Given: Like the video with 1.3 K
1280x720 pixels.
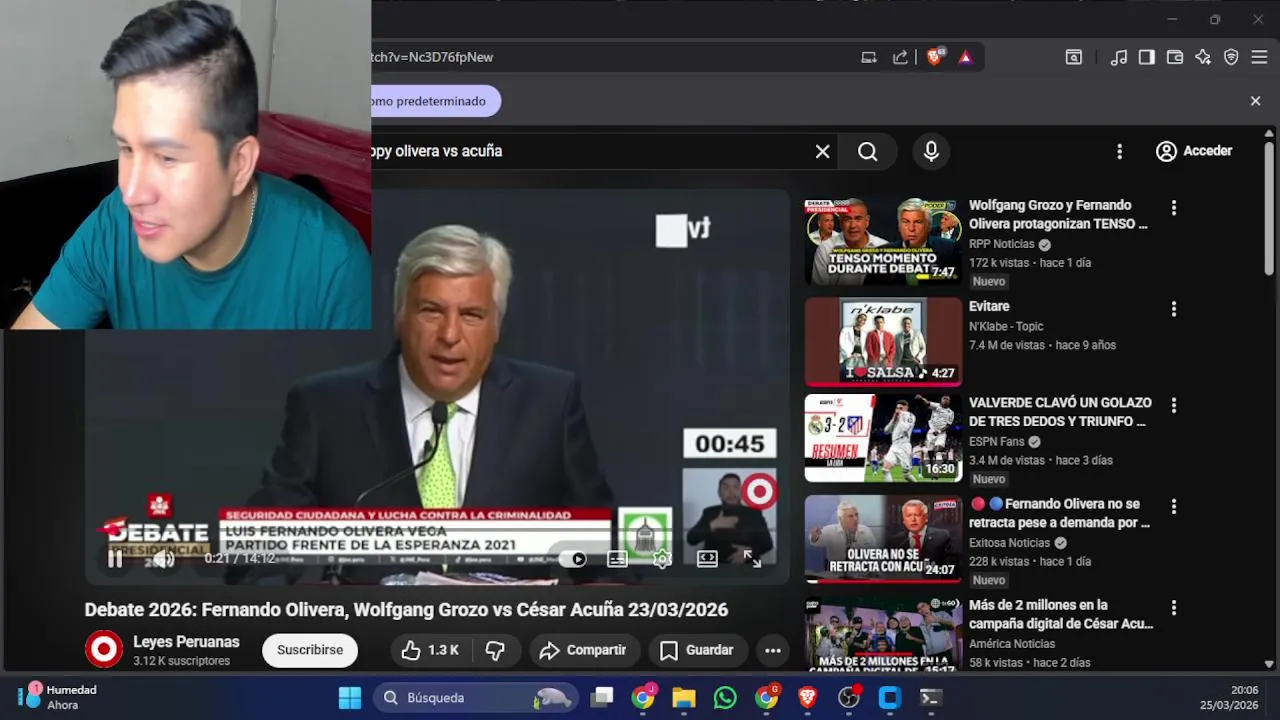Looking at the screenshot, I should click(431, 650).
